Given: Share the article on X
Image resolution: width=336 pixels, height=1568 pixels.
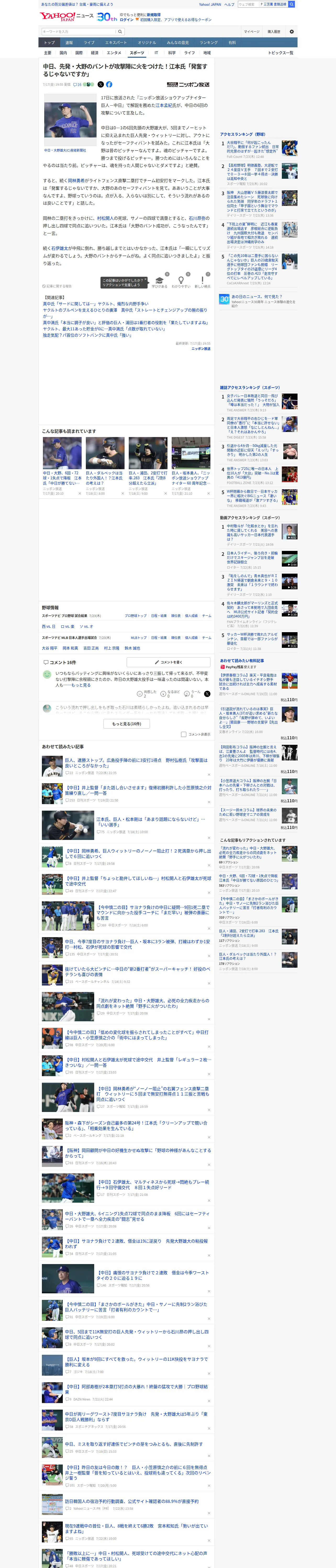Looking at the screenshot, I should (101, 85).
